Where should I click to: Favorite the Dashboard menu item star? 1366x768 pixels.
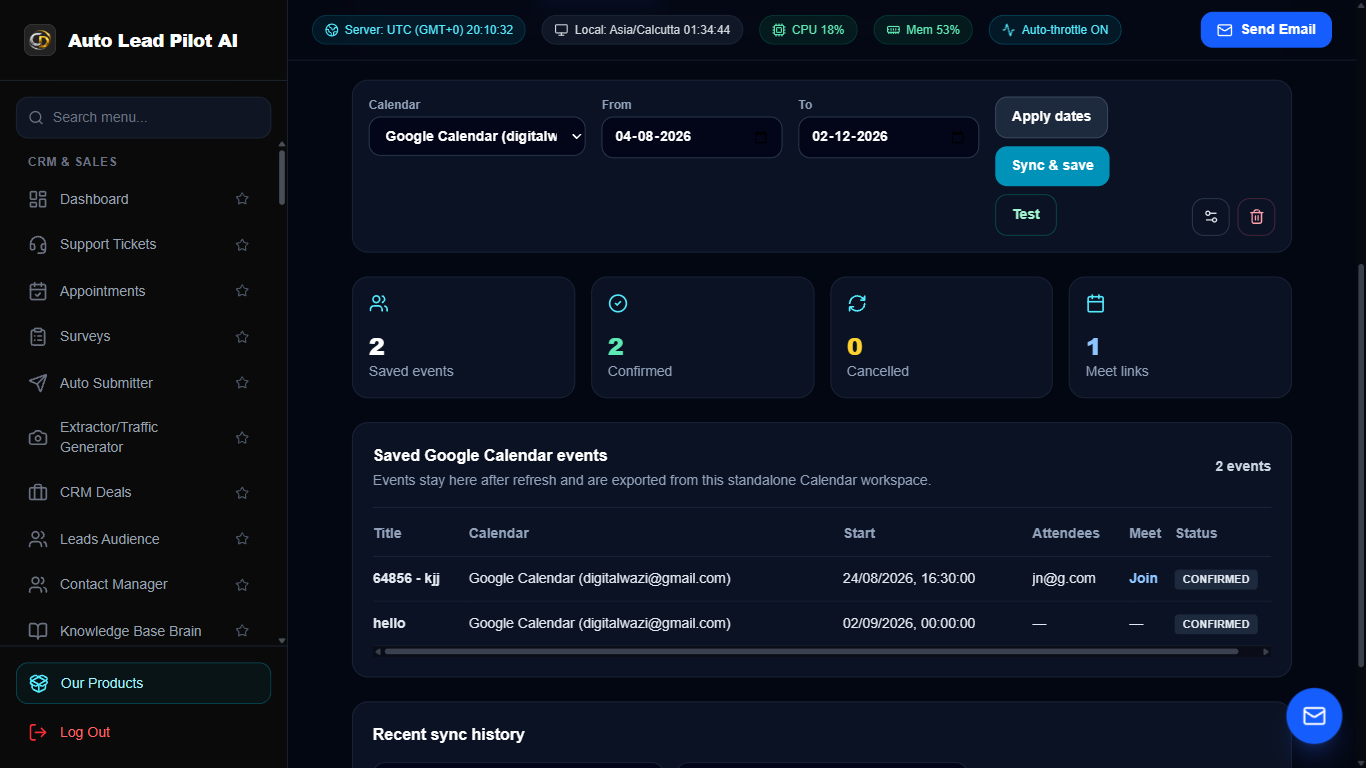pyautogui.click(x=242, y=199)
